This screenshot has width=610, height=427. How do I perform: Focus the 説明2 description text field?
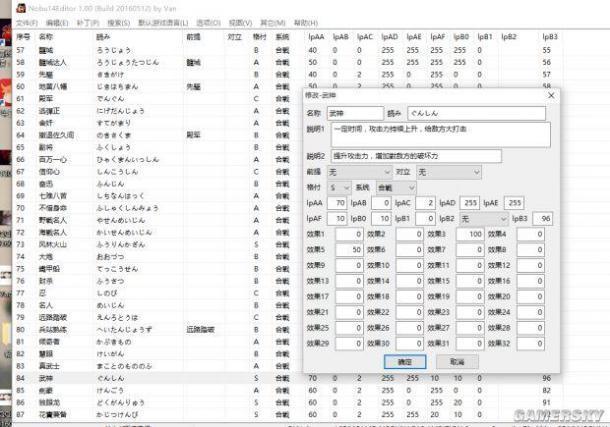(415, 156)
